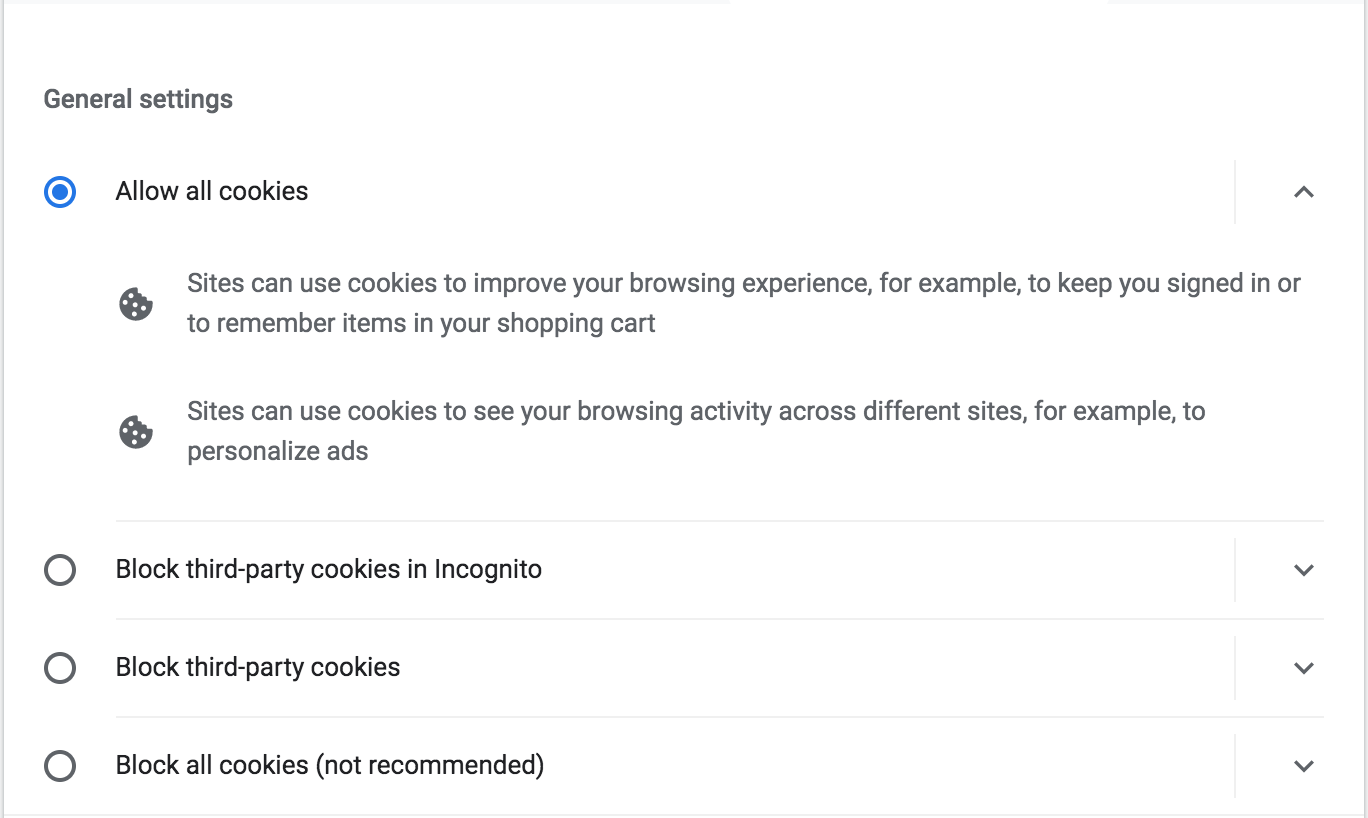Collapse the Allow all cookies details chevron

click(x=1303, y=192)
